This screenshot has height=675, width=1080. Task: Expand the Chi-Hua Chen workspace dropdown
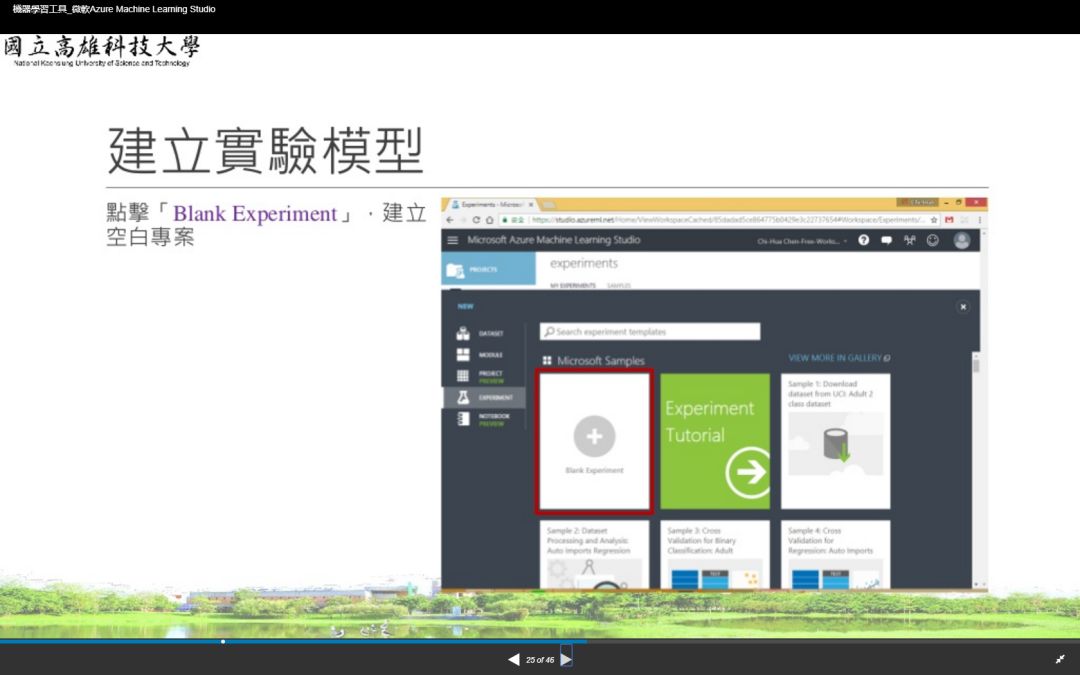[x=802, y=241]
